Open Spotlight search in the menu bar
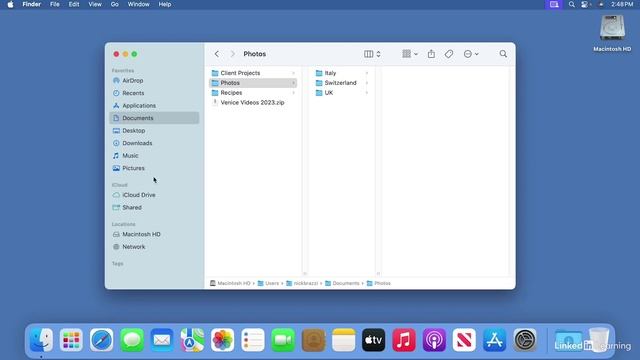This screenshot has width=640, height=360. [x=571, y=4]
